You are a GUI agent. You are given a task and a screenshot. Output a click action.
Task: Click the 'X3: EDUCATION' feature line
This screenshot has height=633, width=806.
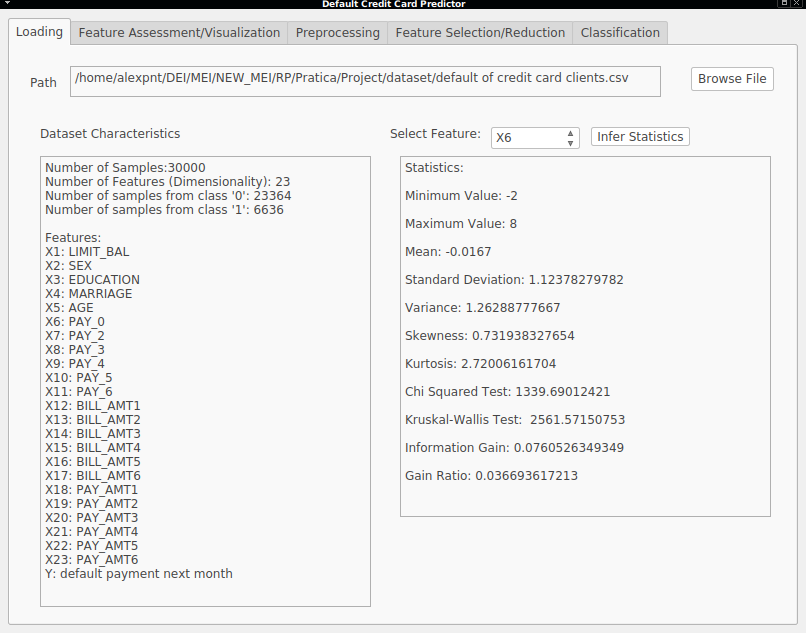point(92,280)
